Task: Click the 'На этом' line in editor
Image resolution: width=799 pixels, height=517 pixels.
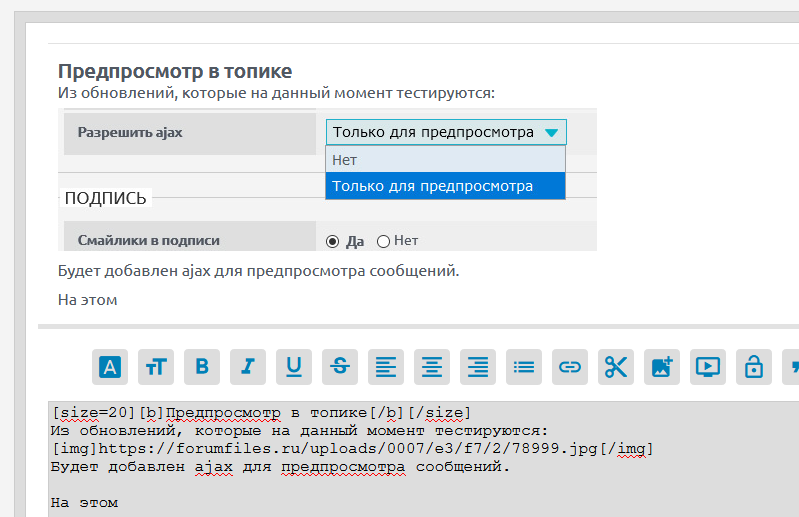Action: tap(84, 503)
